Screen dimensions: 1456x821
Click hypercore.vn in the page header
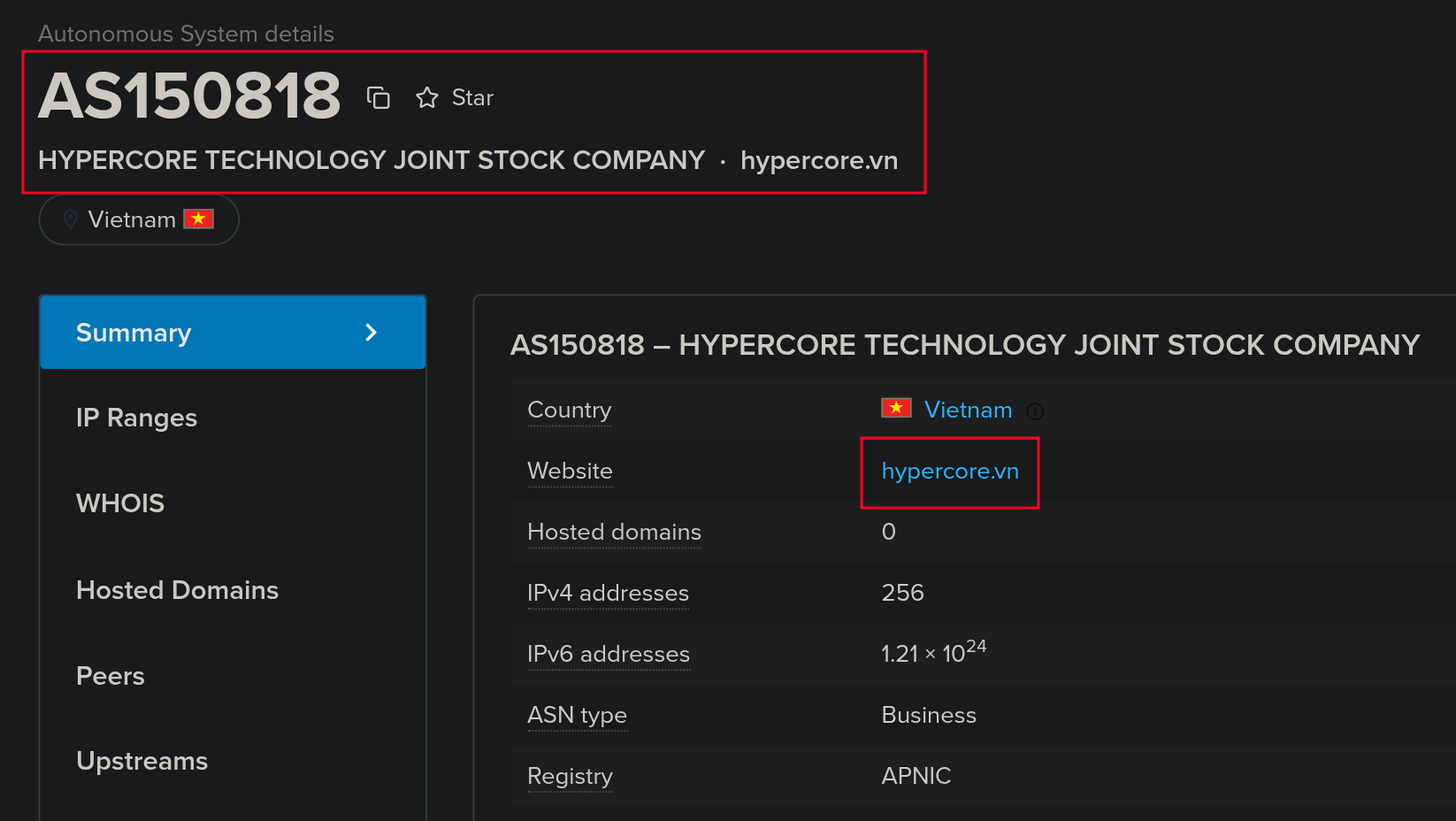click(x=819, y=160)
